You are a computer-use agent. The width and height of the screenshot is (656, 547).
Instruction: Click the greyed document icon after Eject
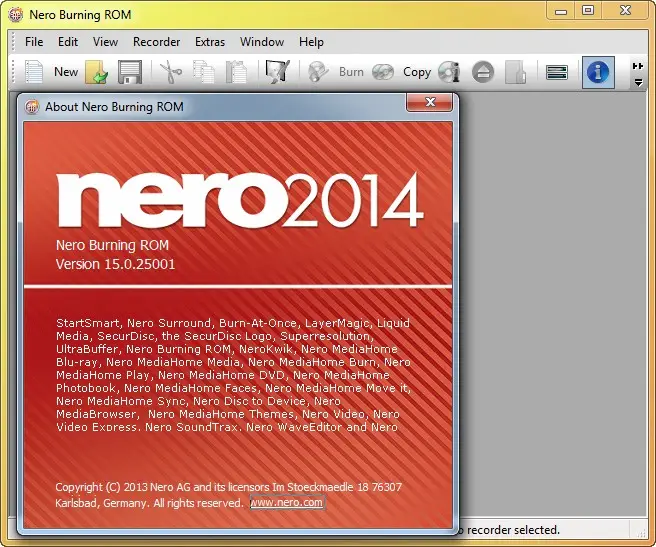coord(515,72)
